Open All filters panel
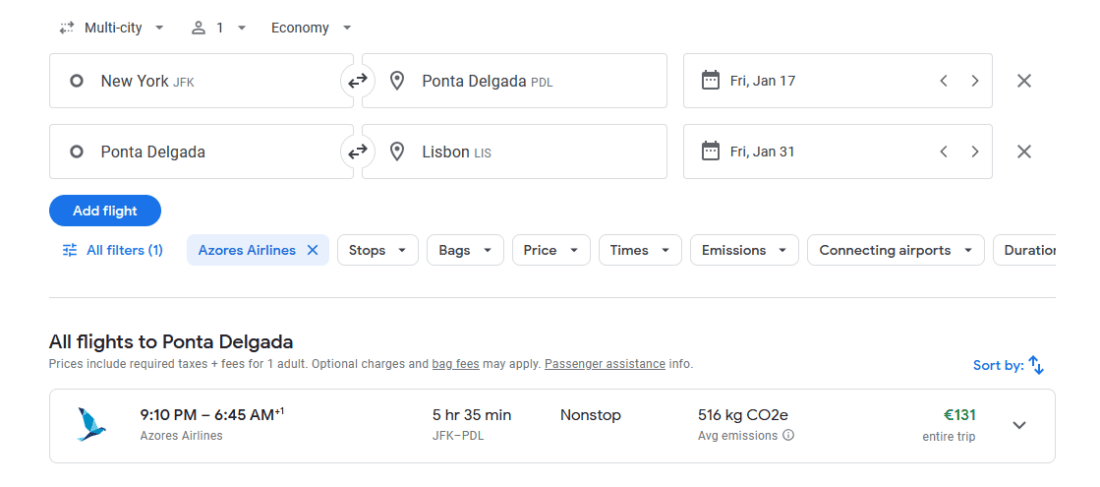This screenshot has height=487, width=1100. 112,250
